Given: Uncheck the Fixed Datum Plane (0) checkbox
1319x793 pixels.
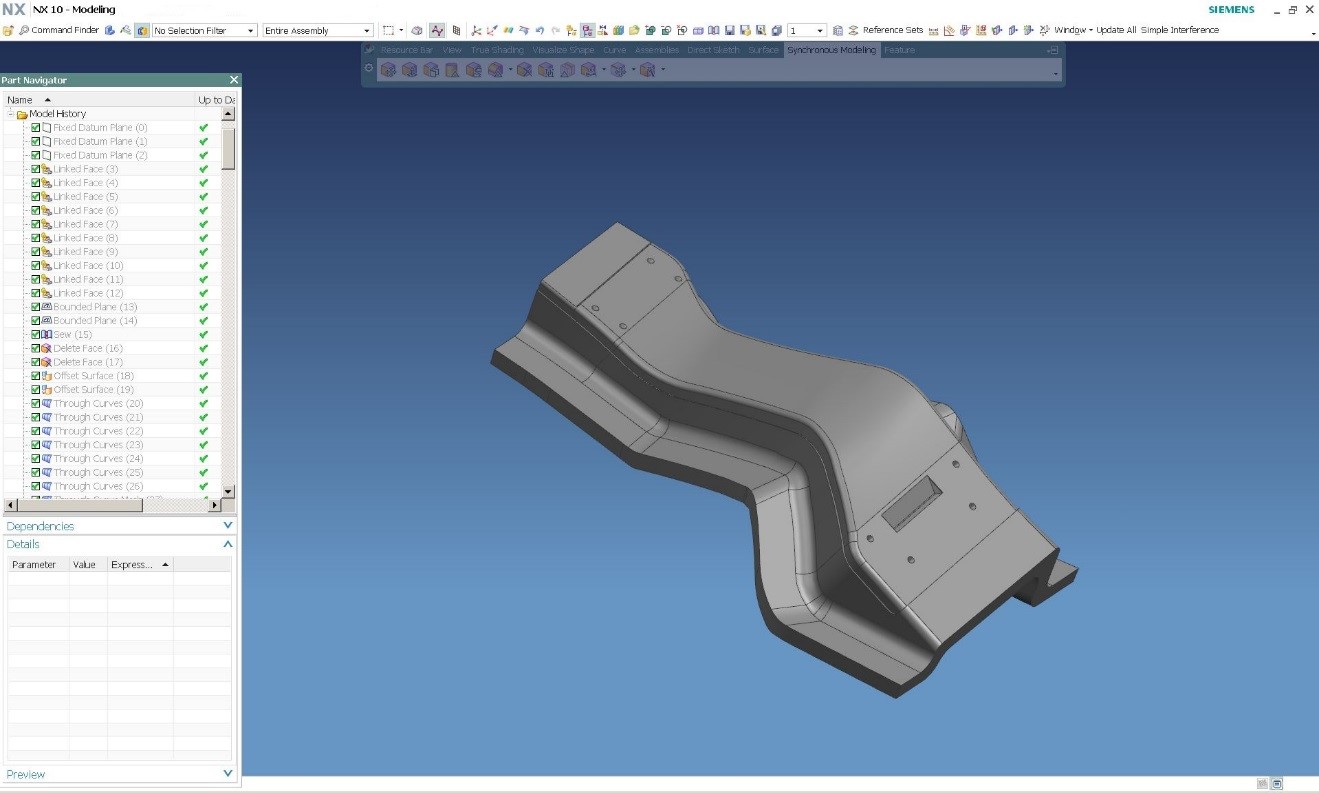Looking at the screenshot, I should 36,128.
